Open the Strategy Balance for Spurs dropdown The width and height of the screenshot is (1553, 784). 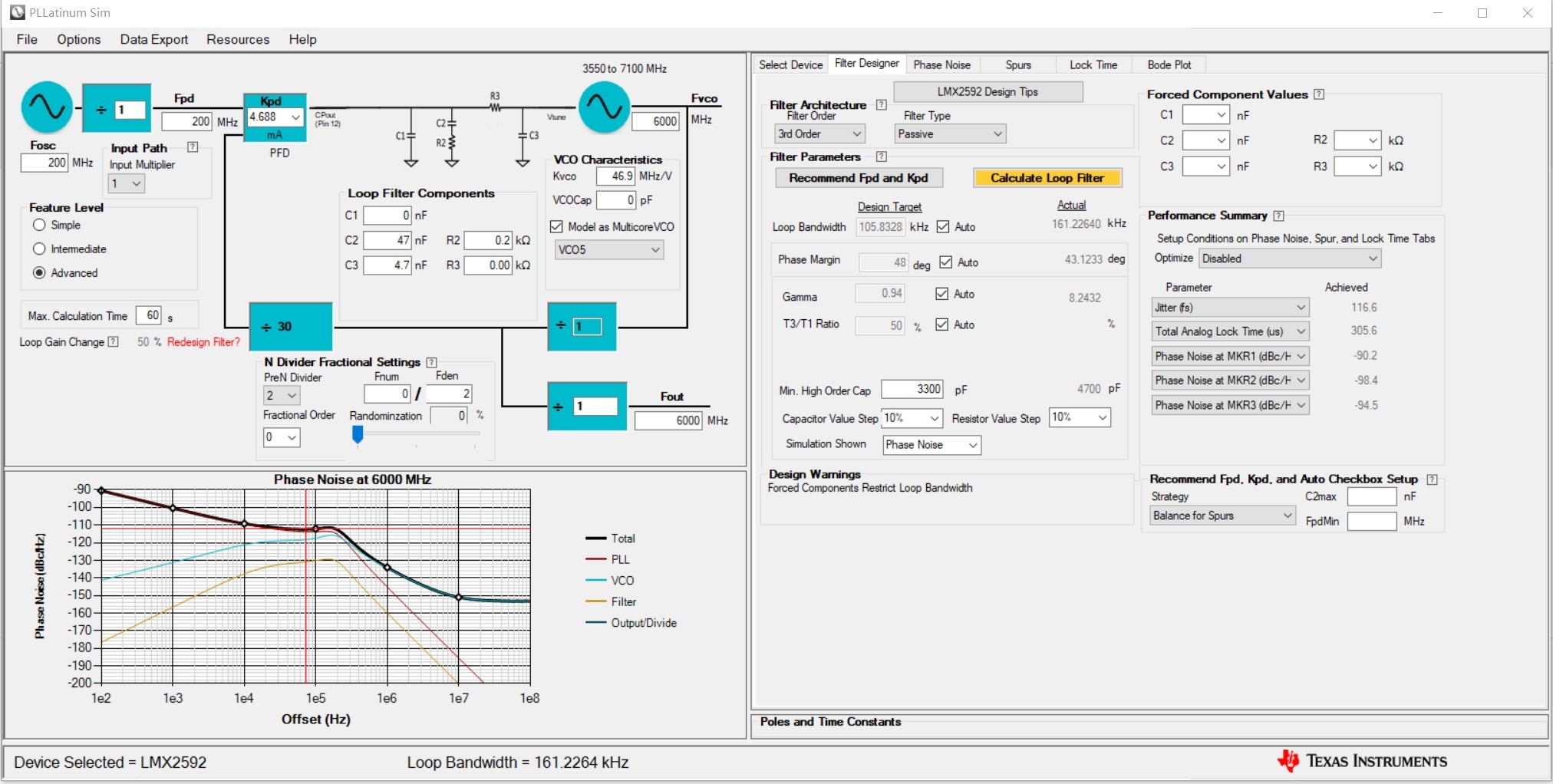tap(1223, 516)
